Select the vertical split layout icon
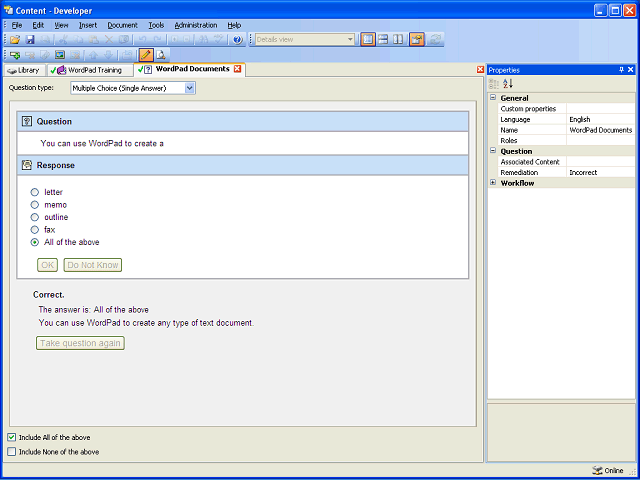640x480 pixels. pyautogui.click(x=398, y=40)
